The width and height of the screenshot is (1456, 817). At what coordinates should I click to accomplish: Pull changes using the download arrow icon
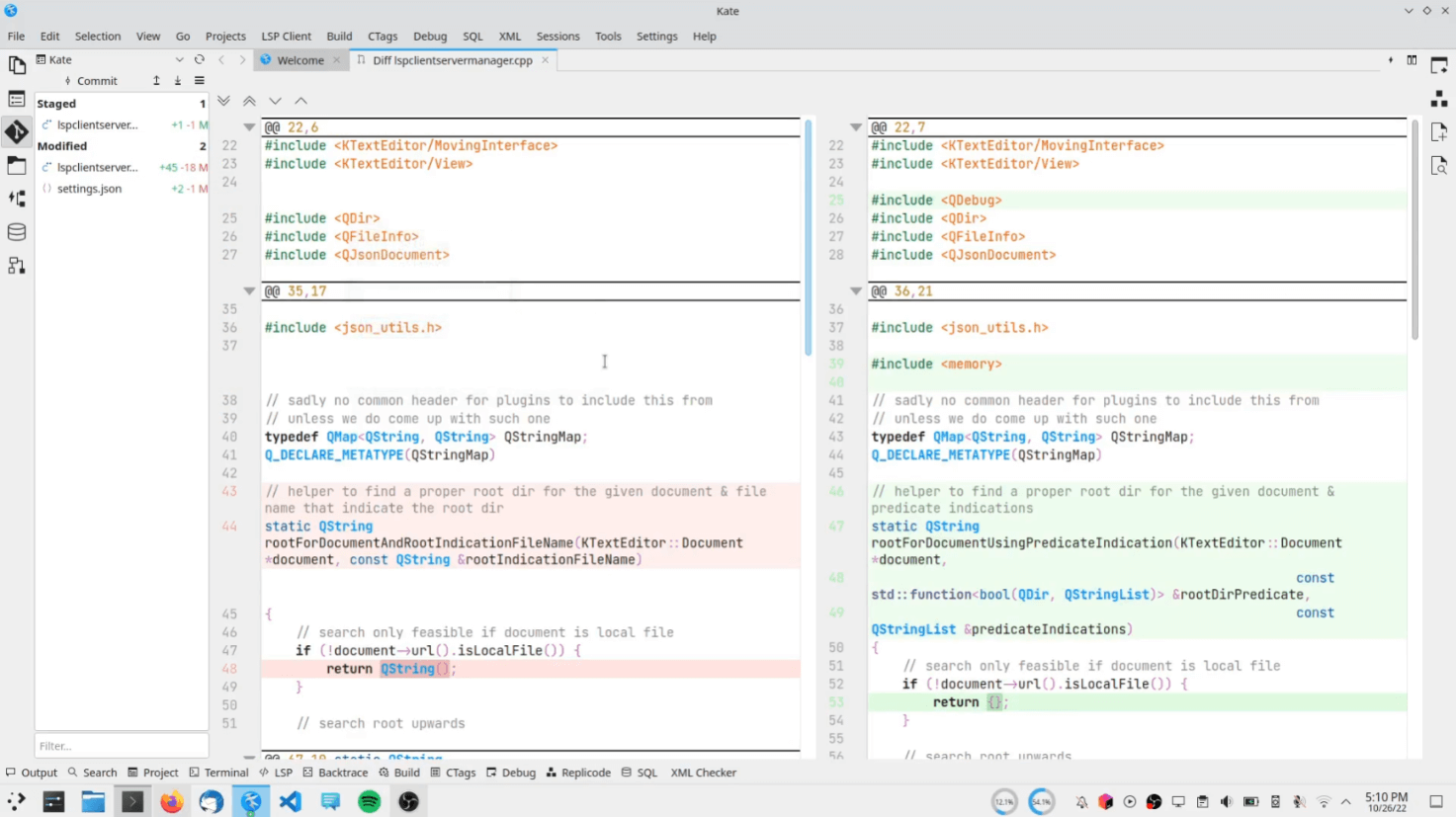point(178,81)
